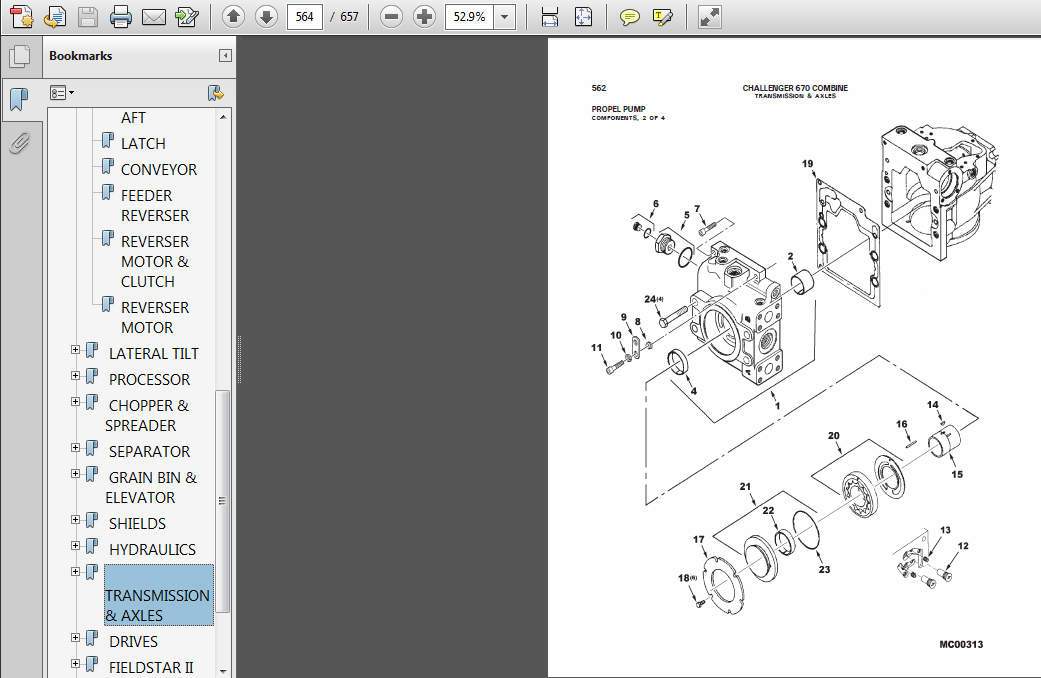Click the CONVEYOR bookmark ribbon icon

click(107, 166)
